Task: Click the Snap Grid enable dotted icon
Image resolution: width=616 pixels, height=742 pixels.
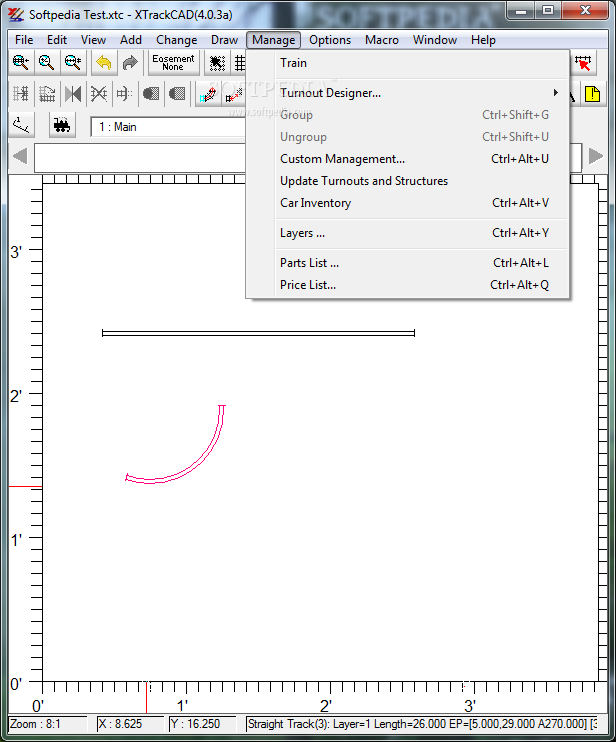Action: point(217,62)
